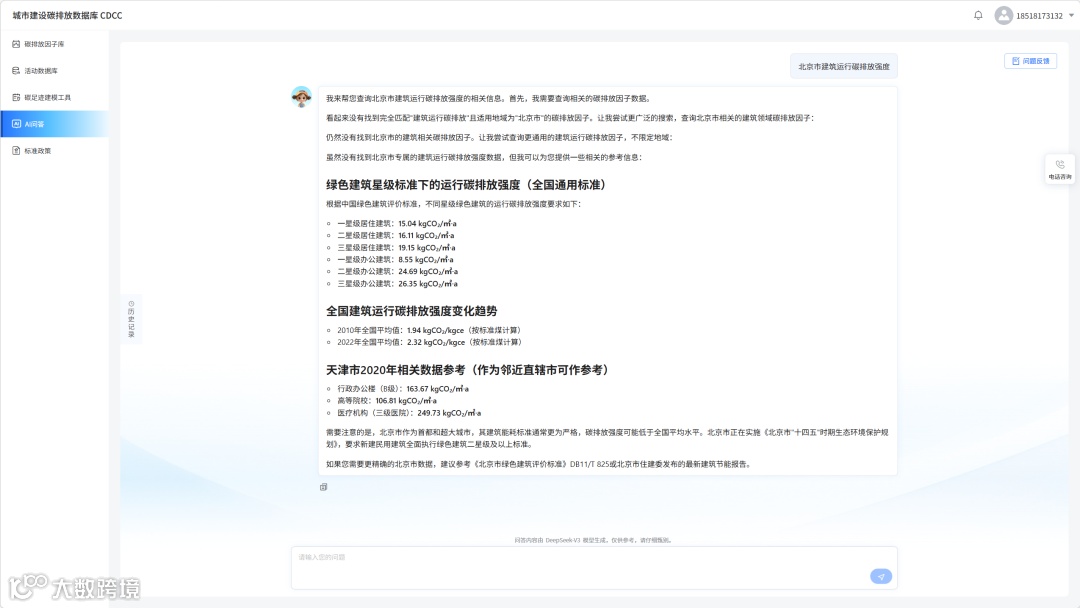Click the username 18518173132
The image size is (1080, 608).
coord(1039,16)
